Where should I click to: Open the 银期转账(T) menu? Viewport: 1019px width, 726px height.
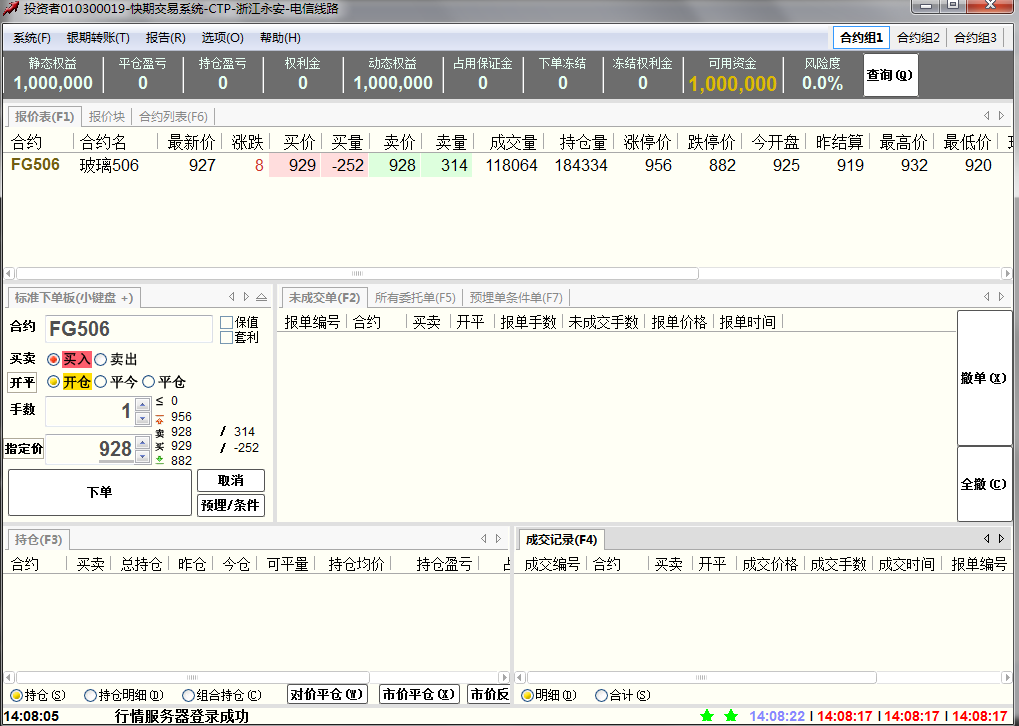coord(98,38)
